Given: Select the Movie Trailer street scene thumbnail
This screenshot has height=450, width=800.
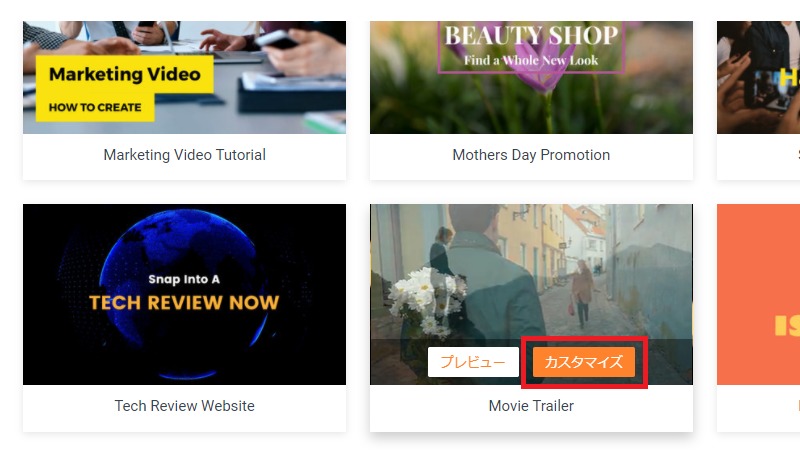Looking at the screenshot, I should (x=531, y=270).
